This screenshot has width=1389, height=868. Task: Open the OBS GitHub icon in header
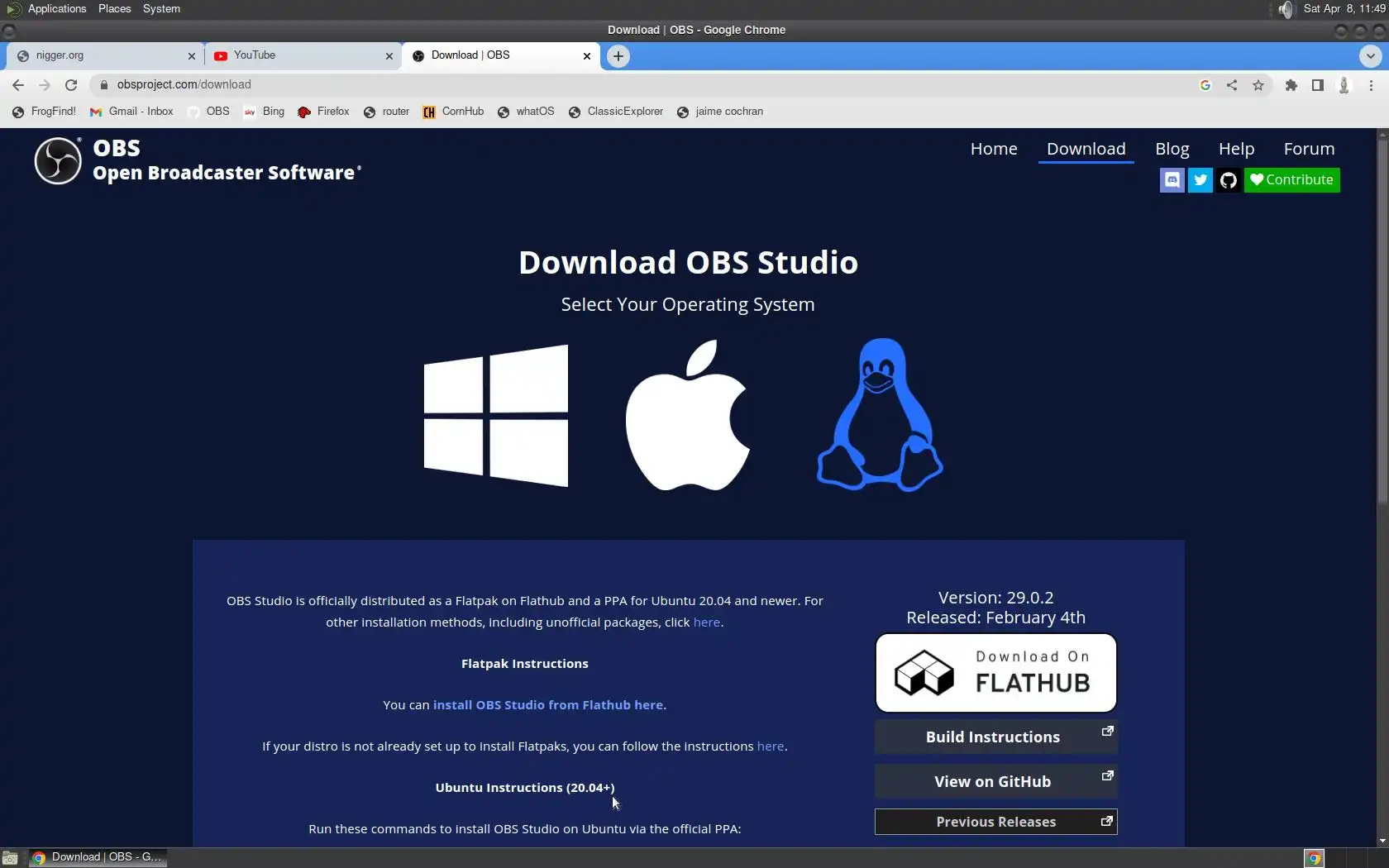[x=1228, y=180]
